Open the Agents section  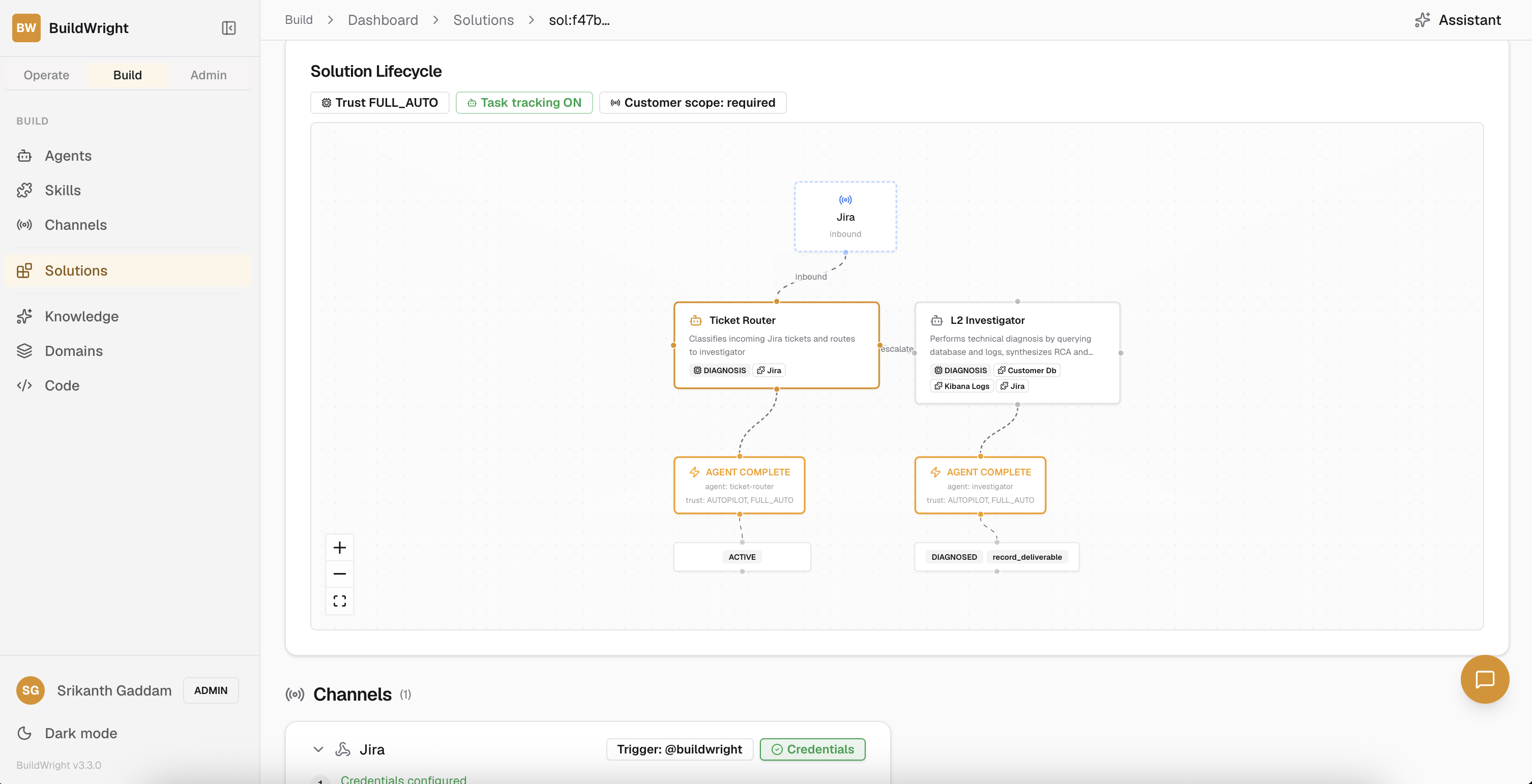pyautogui.click(x=128, y=156)
